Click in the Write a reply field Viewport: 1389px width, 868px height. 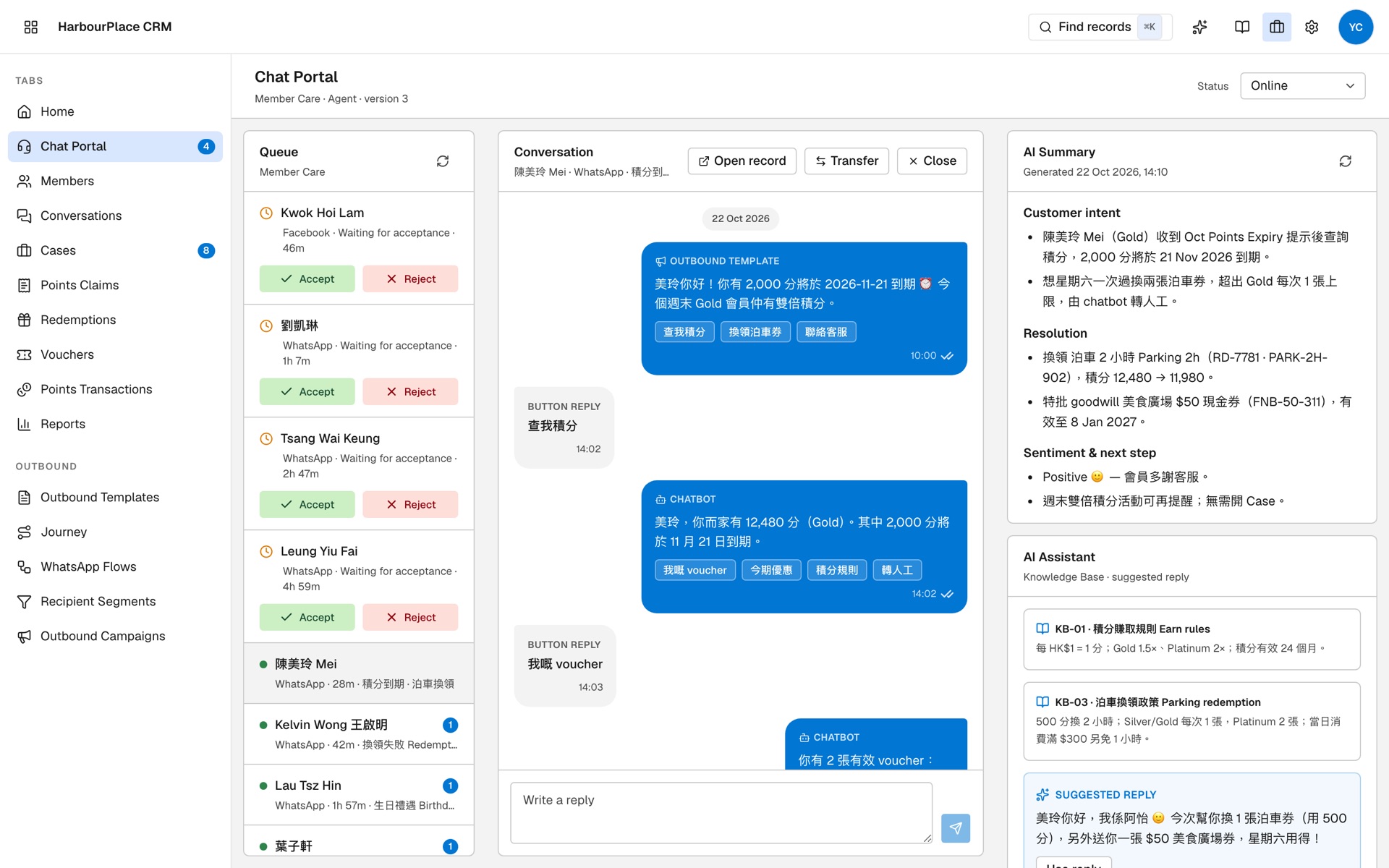point(721,813)
